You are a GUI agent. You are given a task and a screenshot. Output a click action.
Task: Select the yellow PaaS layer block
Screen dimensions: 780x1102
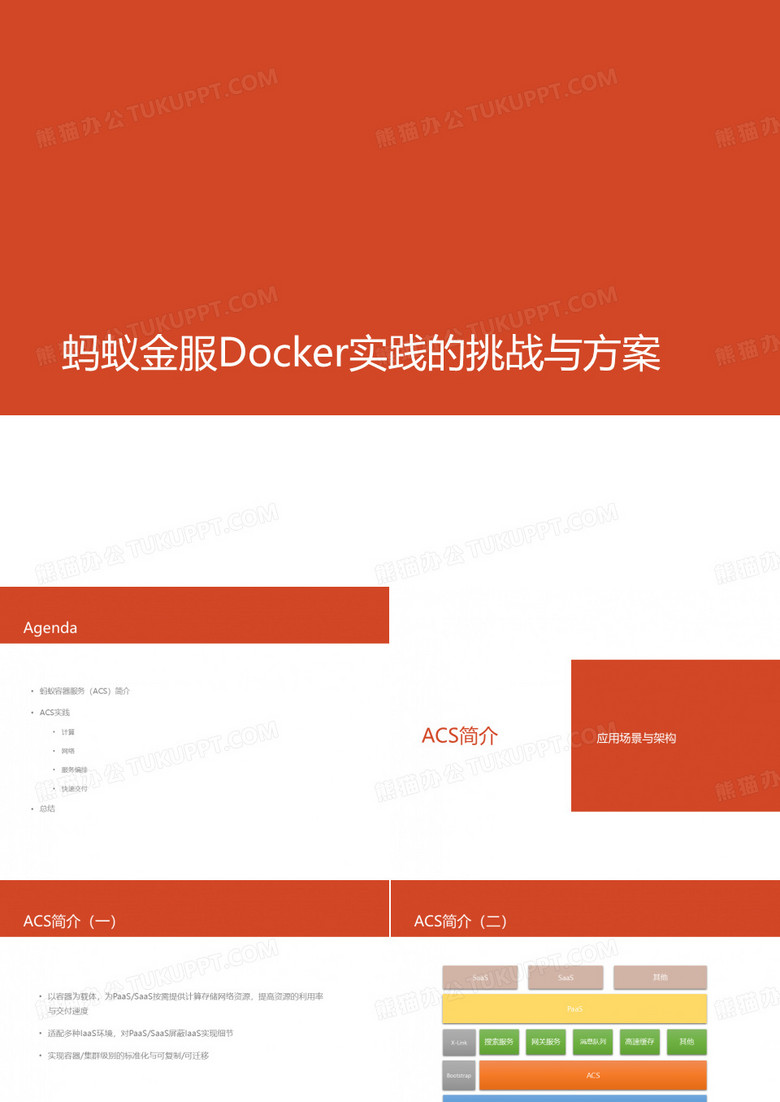pyautogui.click(x=574, y=1009)
